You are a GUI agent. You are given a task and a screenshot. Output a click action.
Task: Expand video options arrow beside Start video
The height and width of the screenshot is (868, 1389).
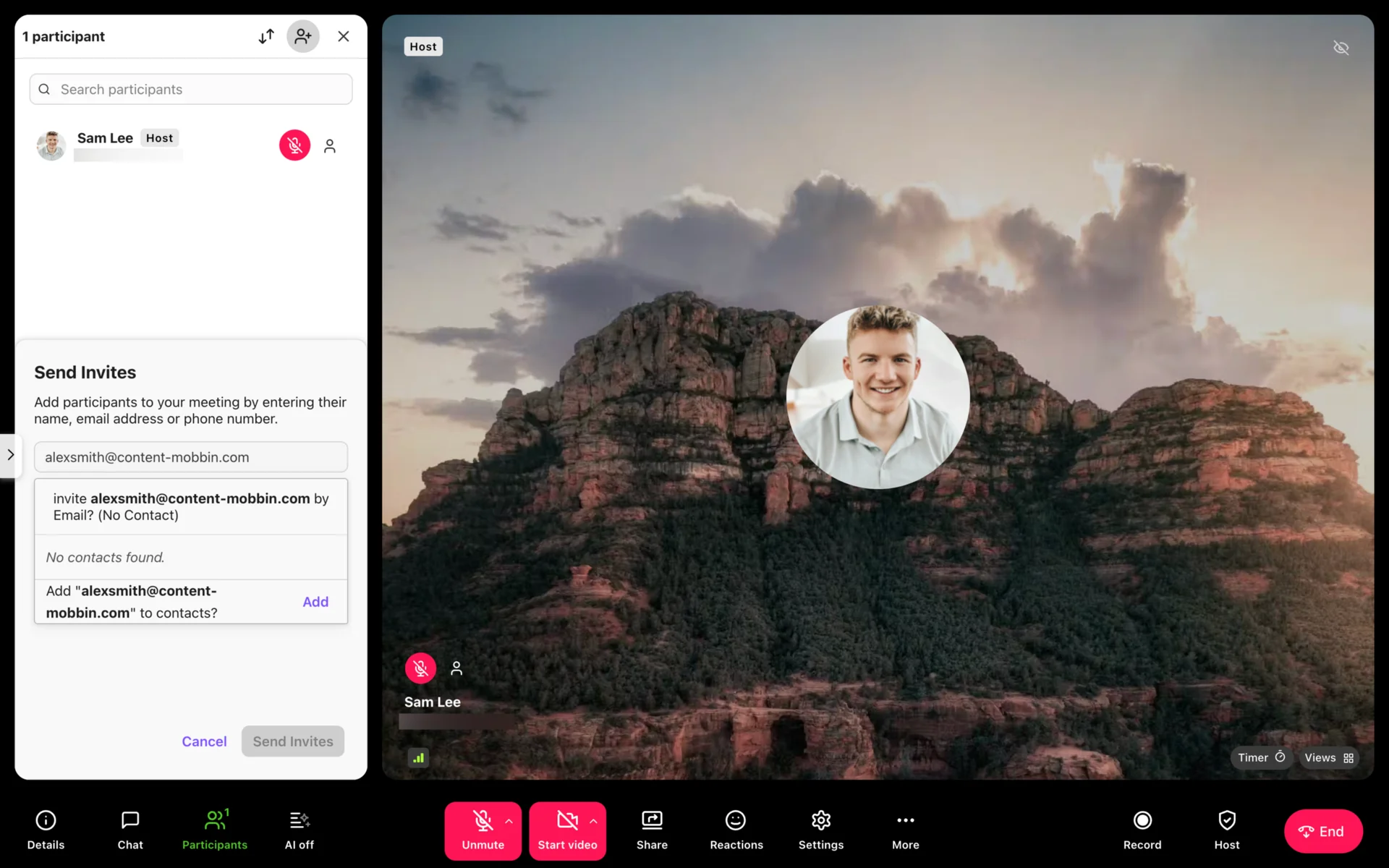tap(594, 821)
